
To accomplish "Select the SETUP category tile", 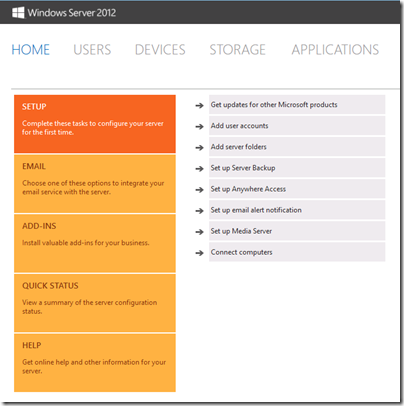I will [95, 124].
